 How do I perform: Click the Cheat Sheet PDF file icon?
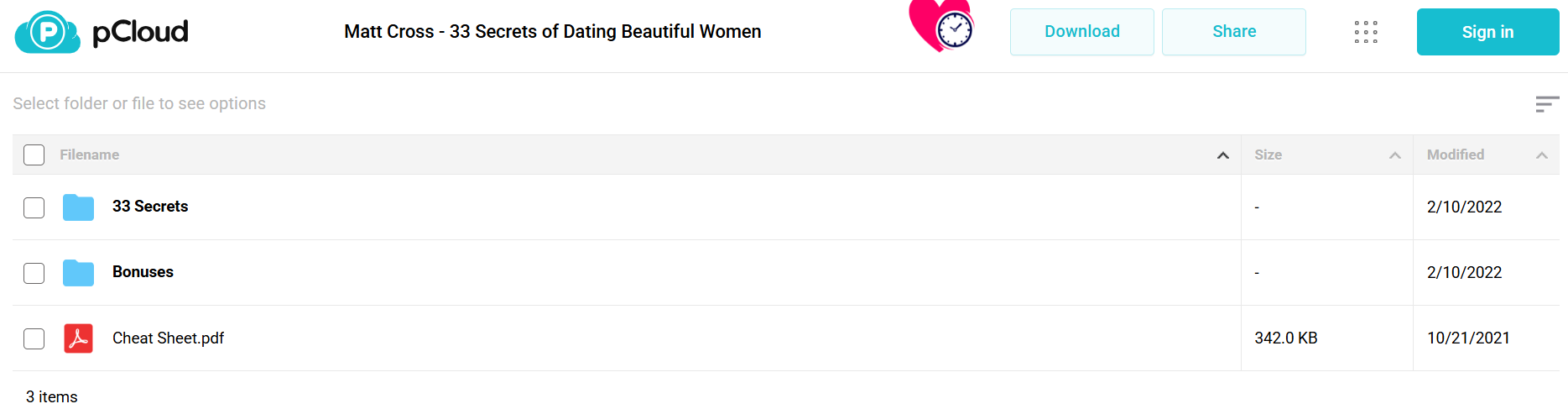tap(78, 338)
